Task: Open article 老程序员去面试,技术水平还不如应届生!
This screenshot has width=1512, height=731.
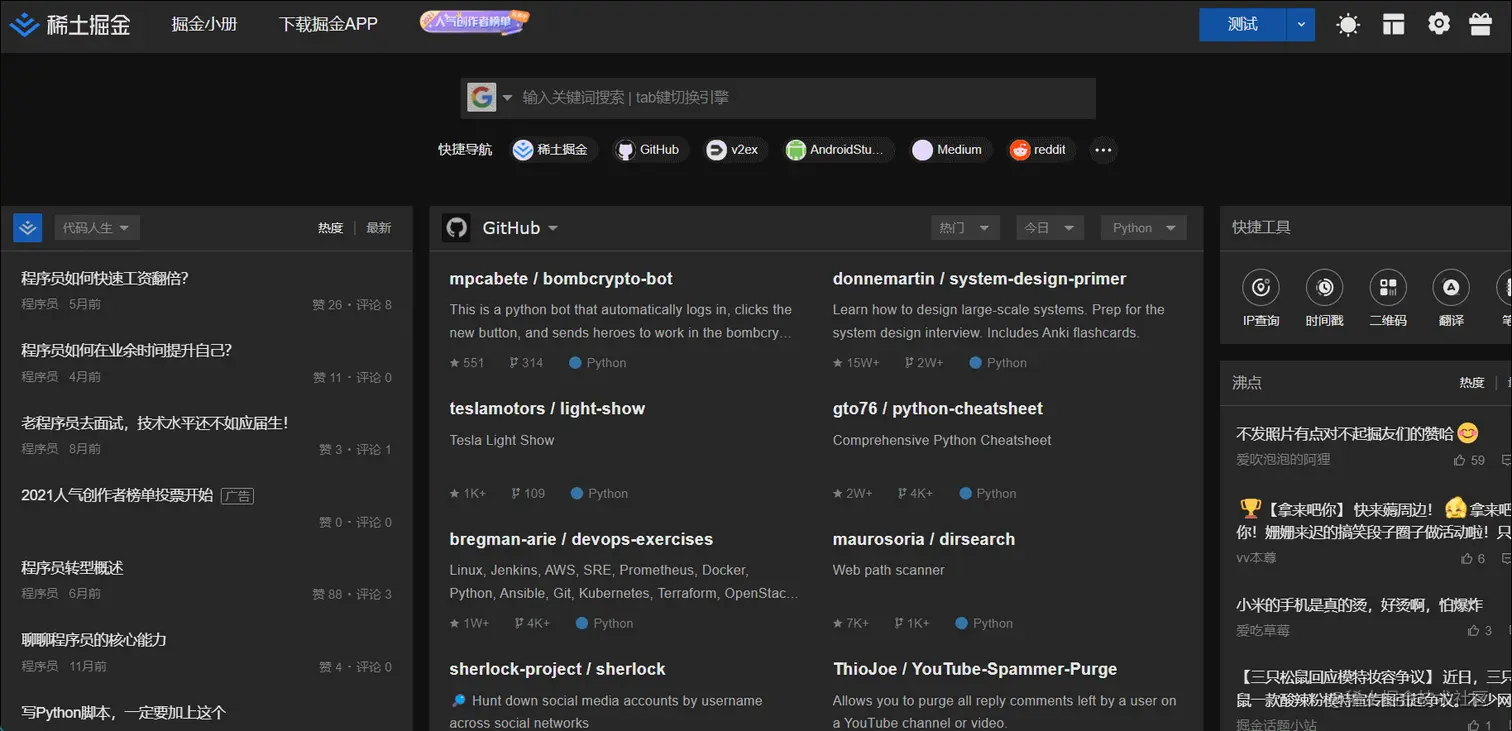Action: 155,423
